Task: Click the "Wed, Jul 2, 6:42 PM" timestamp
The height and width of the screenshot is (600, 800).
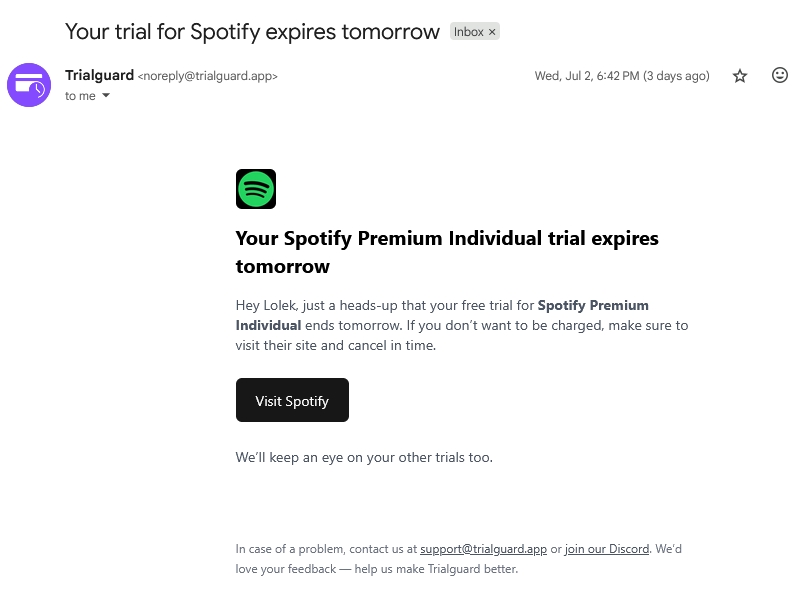Action: click(622, 76)
